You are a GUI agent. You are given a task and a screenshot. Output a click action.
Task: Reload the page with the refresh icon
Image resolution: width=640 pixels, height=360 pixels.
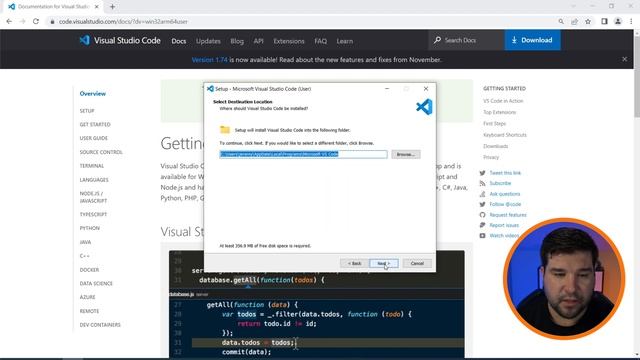tap(36, 22)
